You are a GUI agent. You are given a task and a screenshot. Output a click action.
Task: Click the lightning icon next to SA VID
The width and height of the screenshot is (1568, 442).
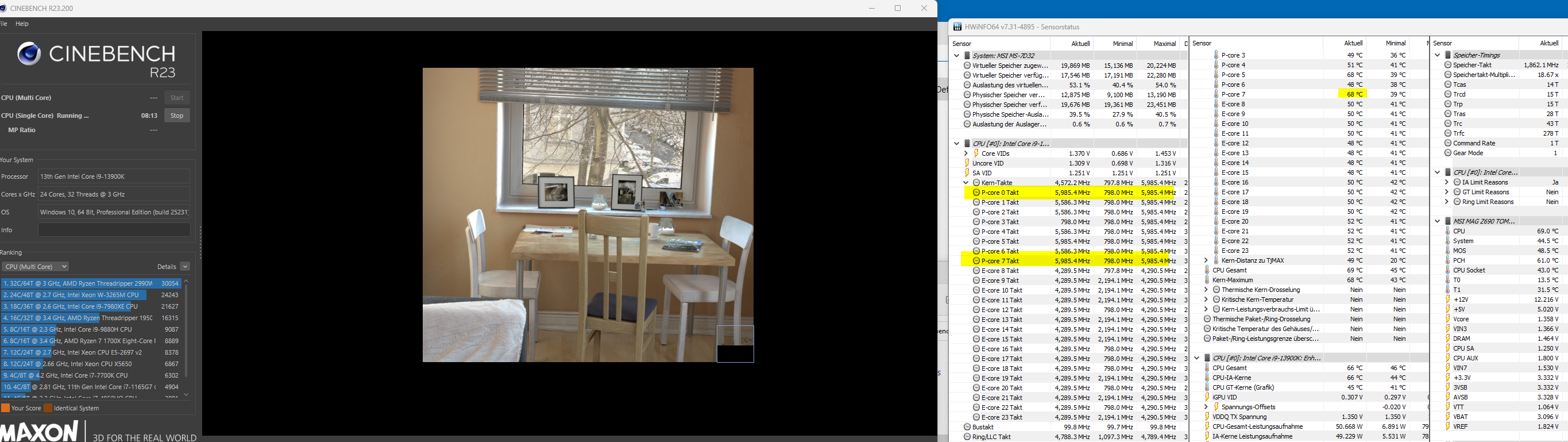coord(967,173)
